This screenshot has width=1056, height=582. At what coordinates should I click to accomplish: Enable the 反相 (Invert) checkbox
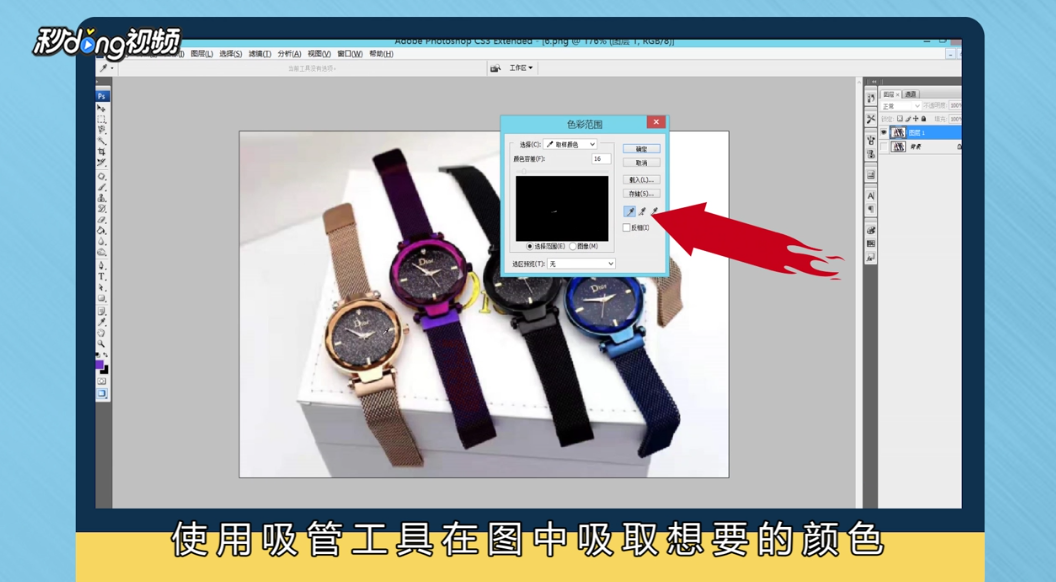tap(626, 228)
